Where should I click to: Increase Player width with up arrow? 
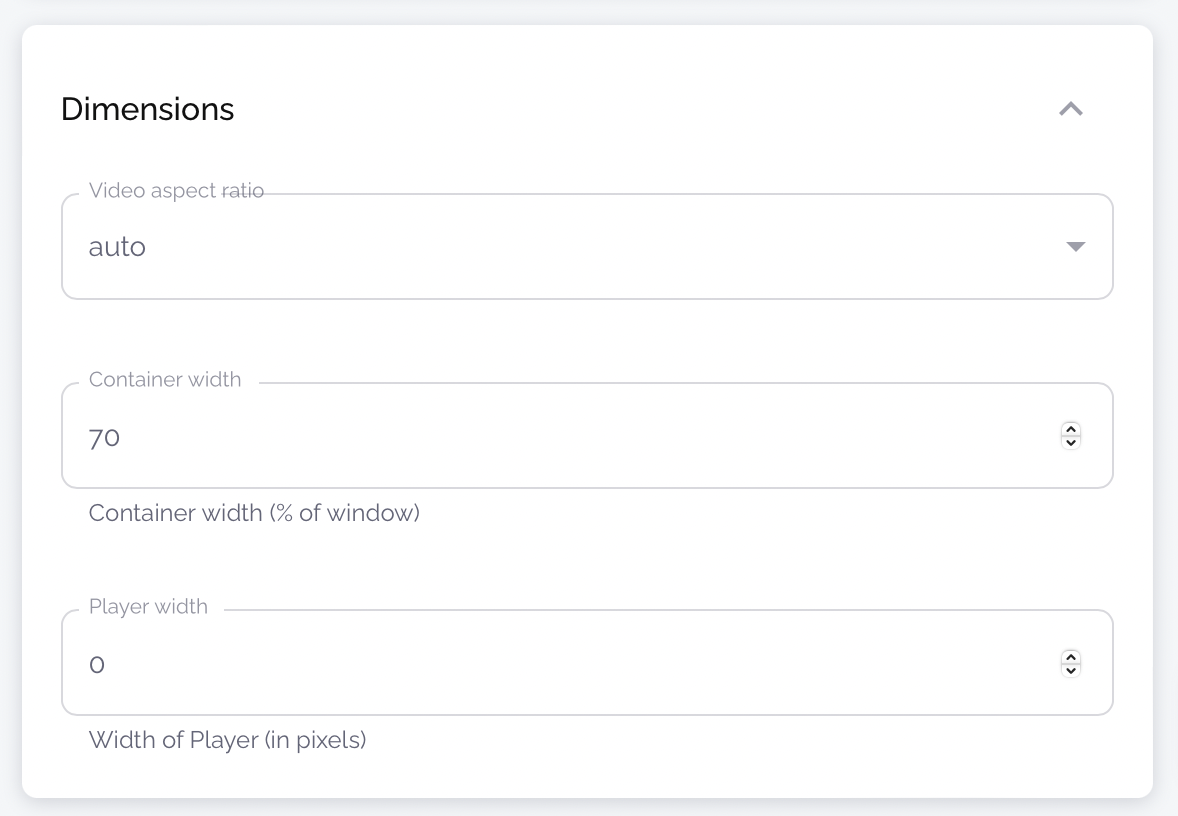click(x=1071, y=657)
